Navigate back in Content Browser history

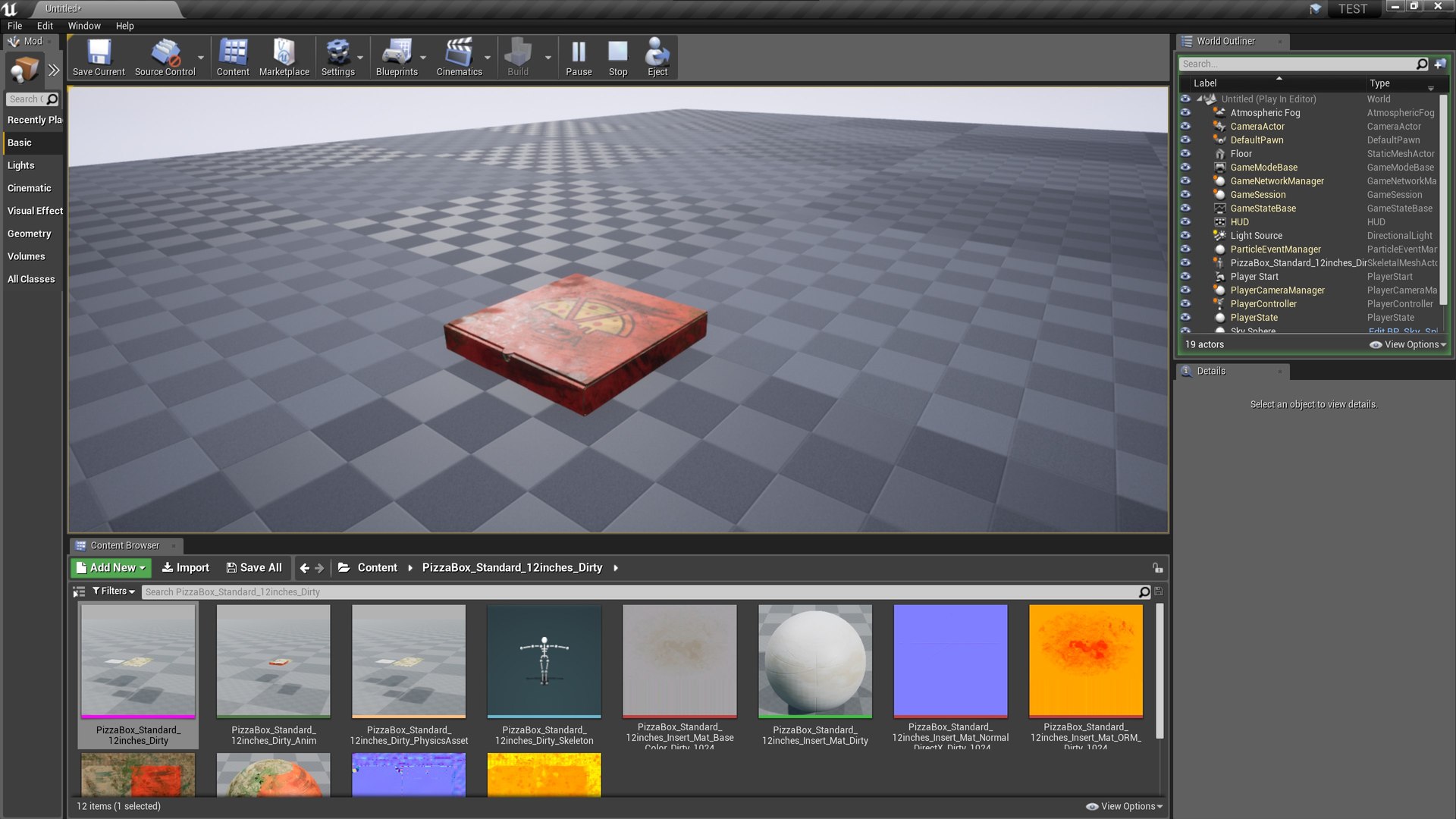tap(304, 568)
